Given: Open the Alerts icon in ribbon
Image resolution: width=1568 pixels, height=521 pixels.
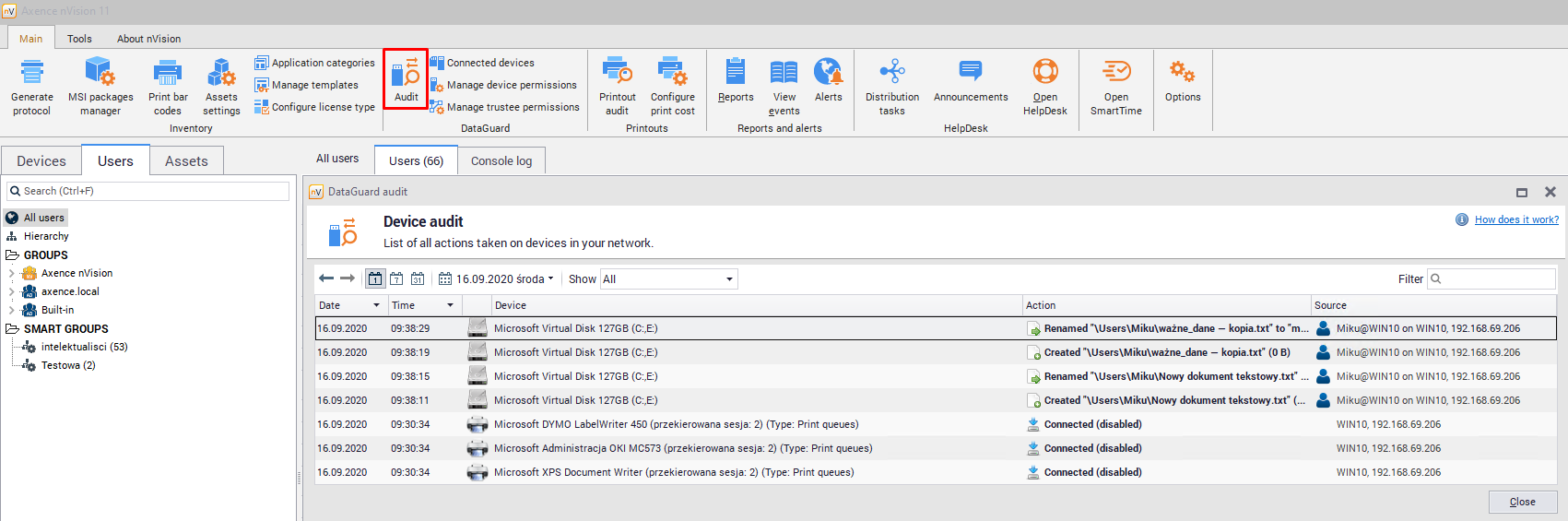Looking at the screenshot, I should pos(828,79).
